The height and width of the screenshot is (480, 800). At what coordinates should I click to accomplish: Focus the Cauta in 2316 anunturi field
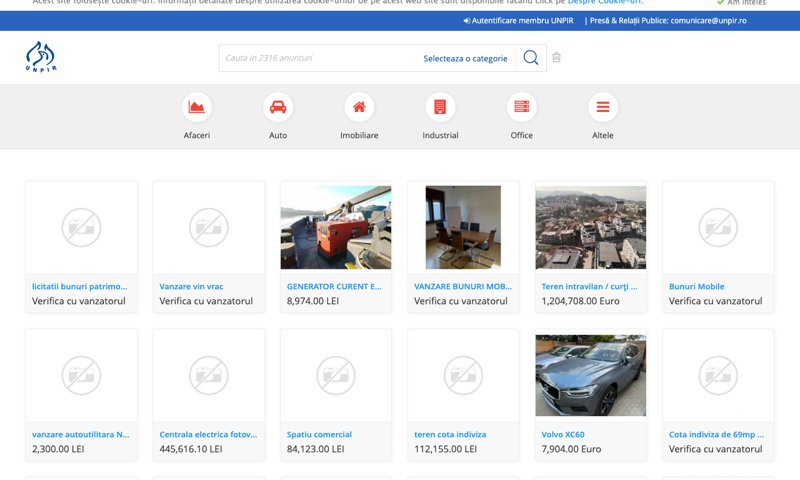(319, 58)
